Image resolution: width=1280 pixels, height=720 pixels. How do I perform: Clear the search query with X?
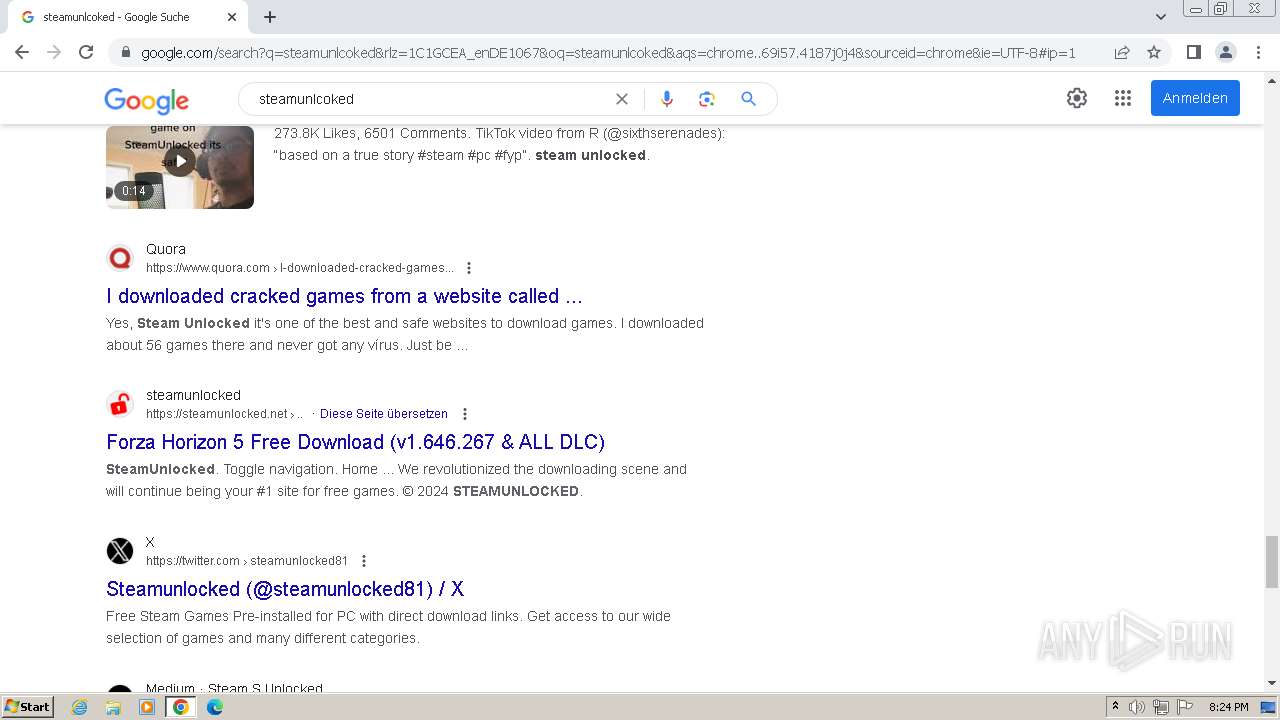[x=622, y=99]
